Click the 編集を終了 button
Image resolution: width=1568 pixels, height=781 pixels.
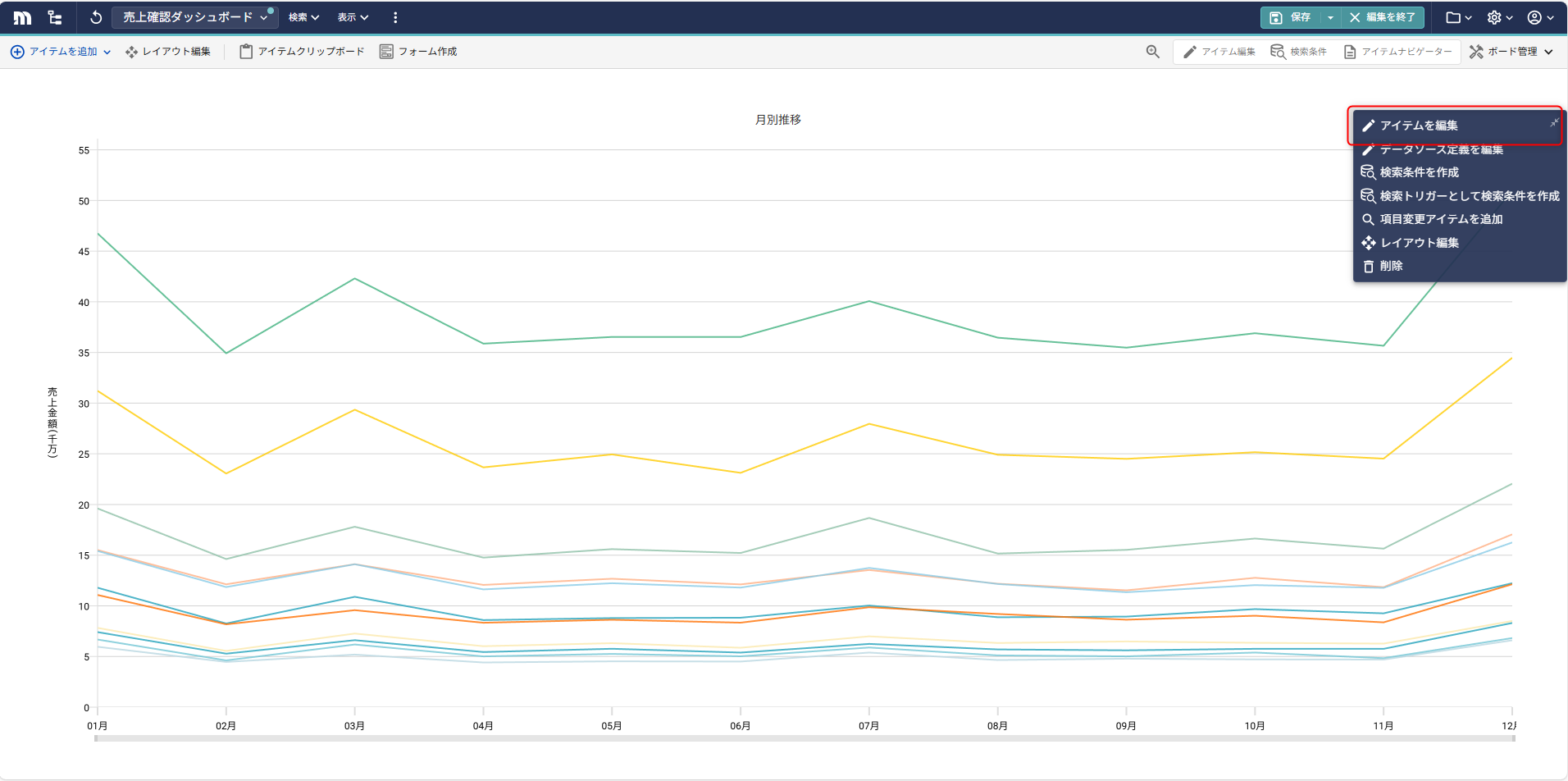1382,17
